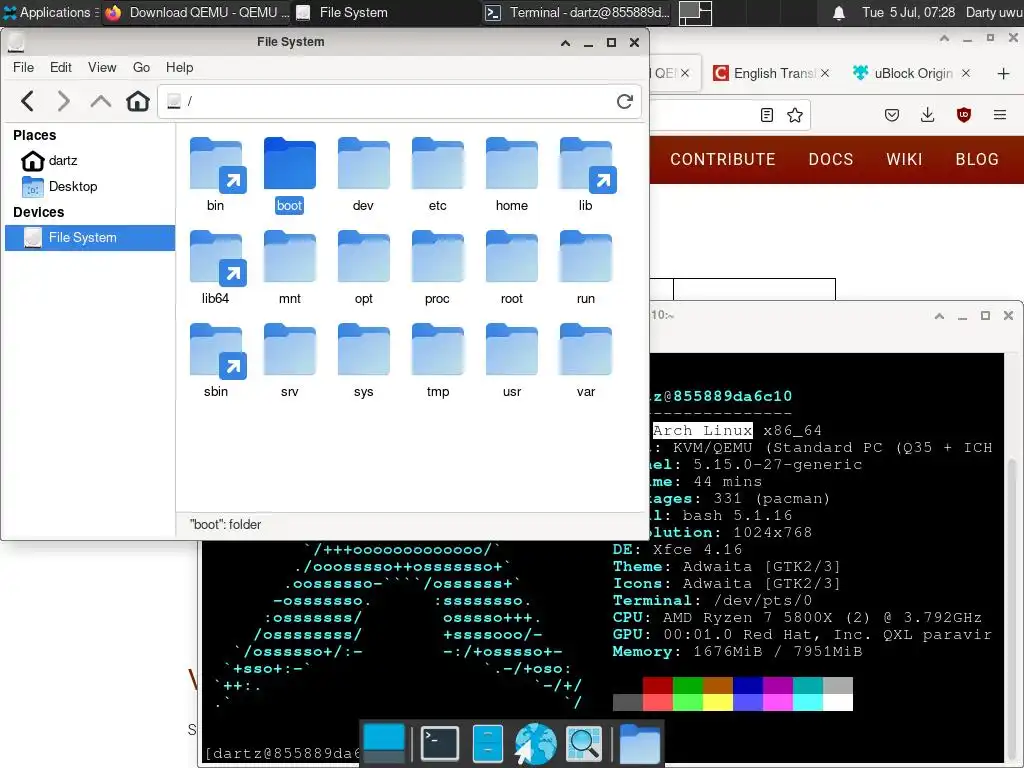Open the Help menu
The height and width of the screenshot is (768, 1024).
[x=180, y=67]
